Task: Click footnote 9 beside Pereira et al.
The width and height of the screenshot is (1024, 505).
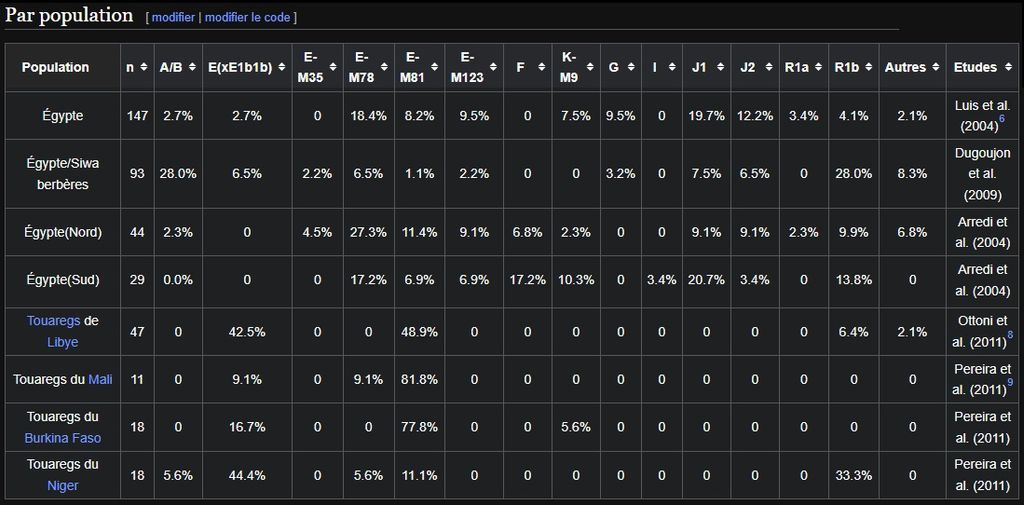Action: pos(1010,383)
